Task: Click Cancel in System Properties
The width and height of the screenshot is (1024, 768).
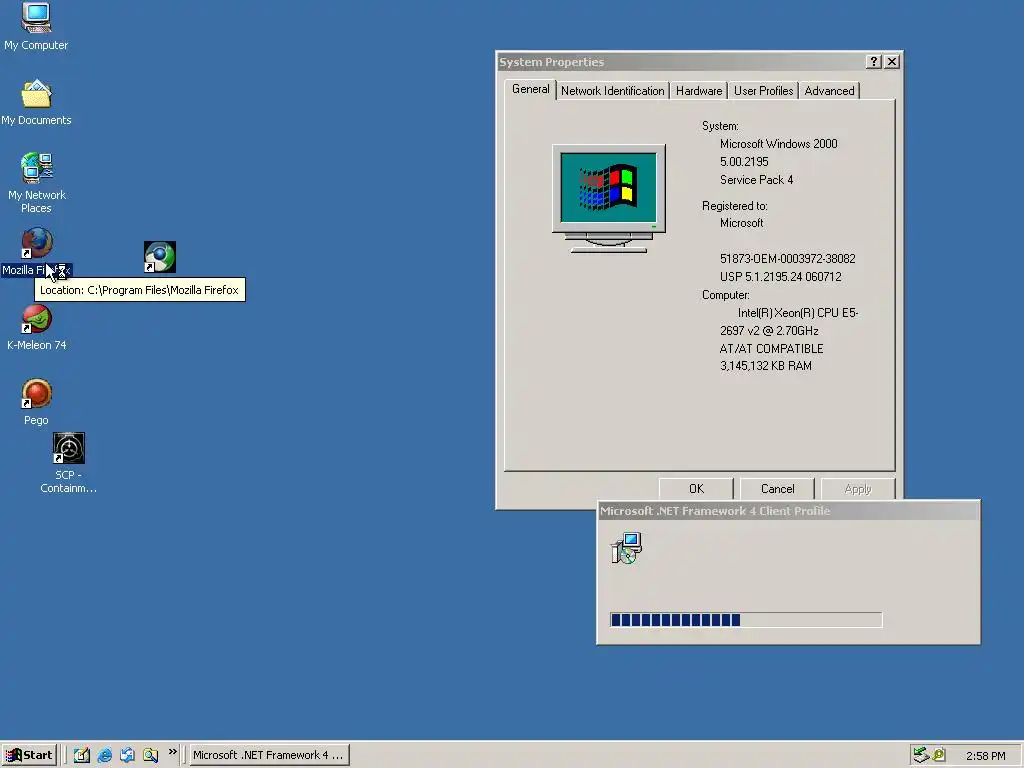Action: [x=777, y=488]
